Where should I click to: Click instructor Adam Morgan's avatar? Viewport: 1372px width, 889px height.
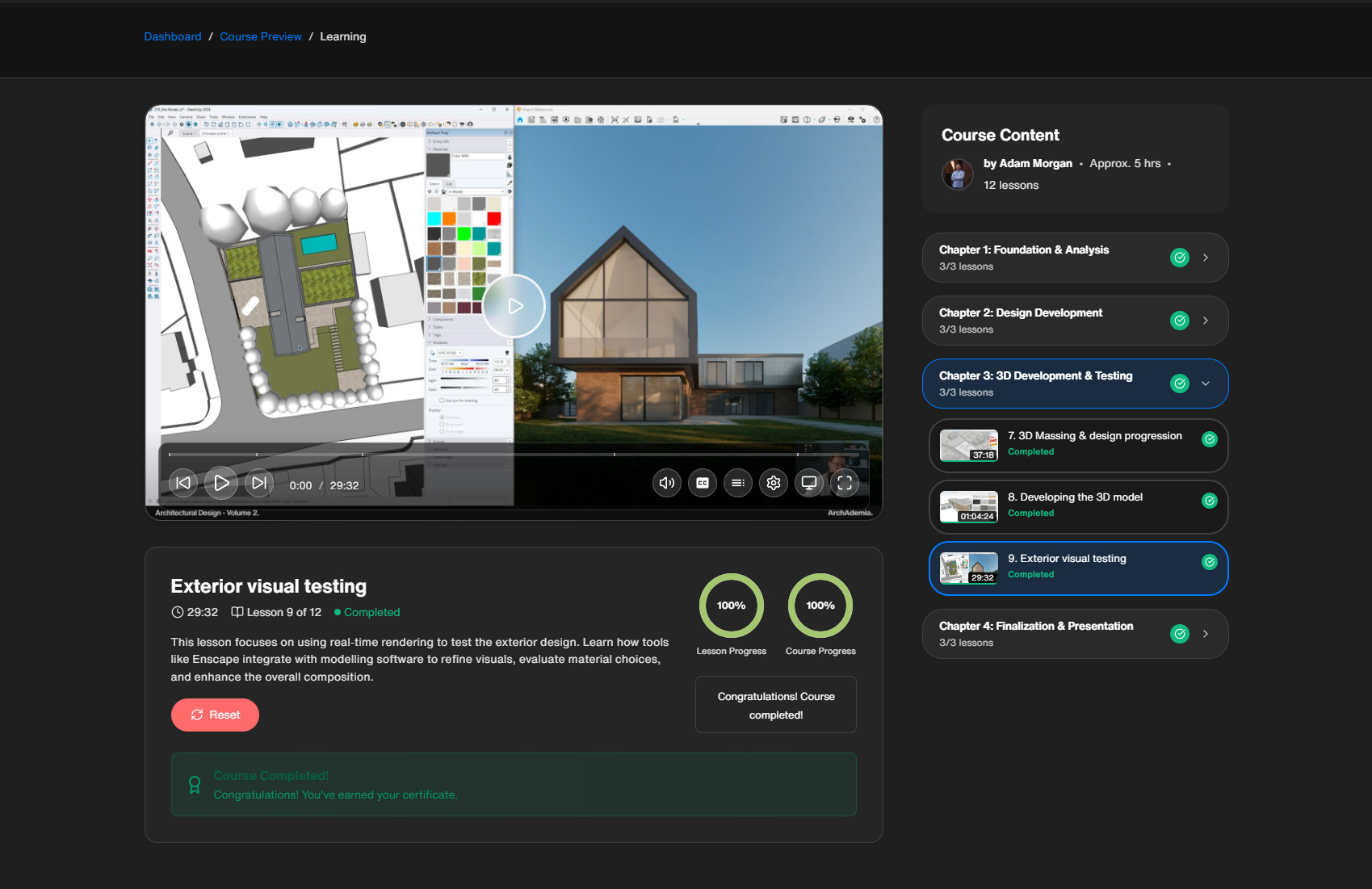click(x=958, y=174)
